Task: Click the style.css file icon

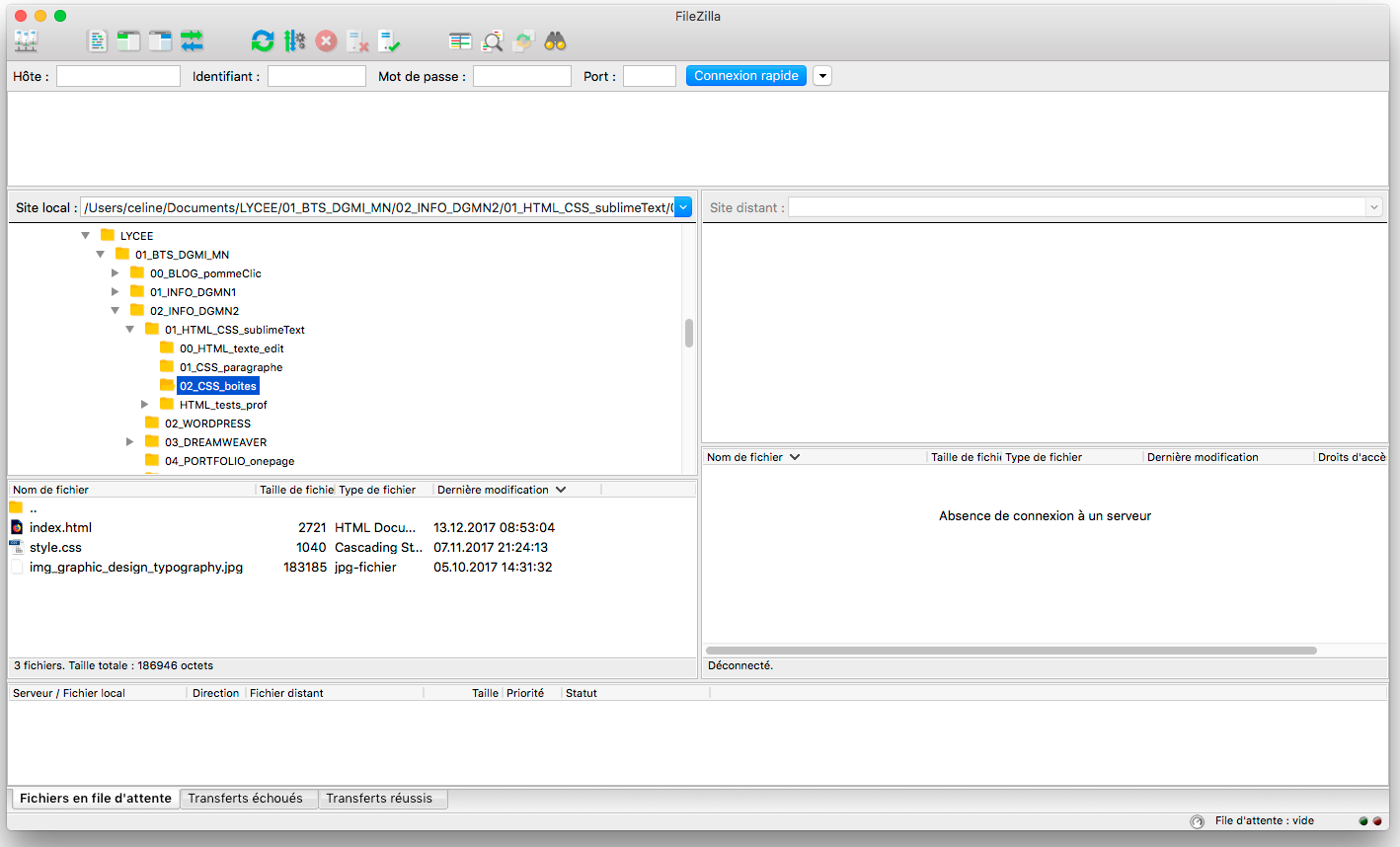Action: point(17,547)
